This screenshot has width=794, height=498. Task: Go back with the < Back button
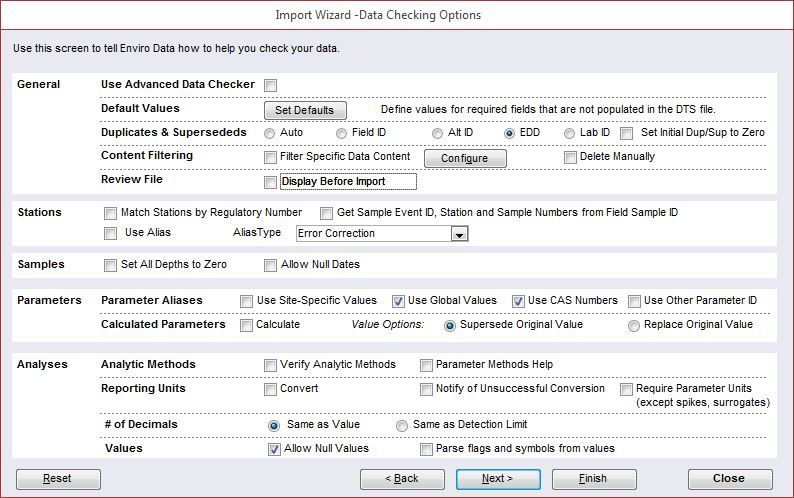click(402, 479)
